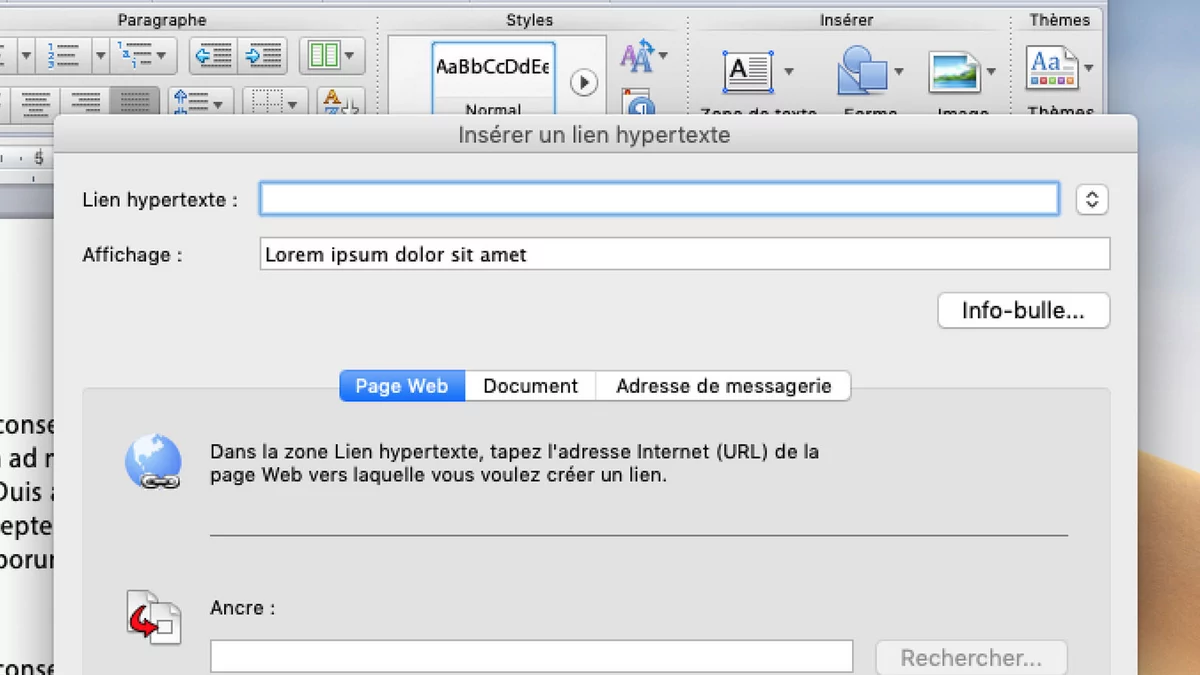Expand the Lien hypertexte history dropdown
Screen dimensions: 1200x675
1092,199
